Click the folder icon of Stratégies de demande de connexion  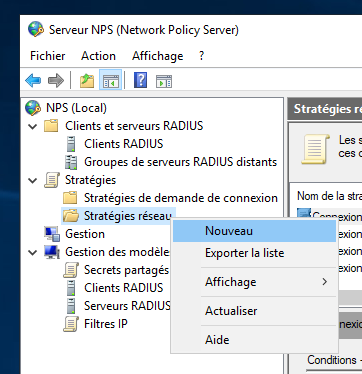pos(70,198)
